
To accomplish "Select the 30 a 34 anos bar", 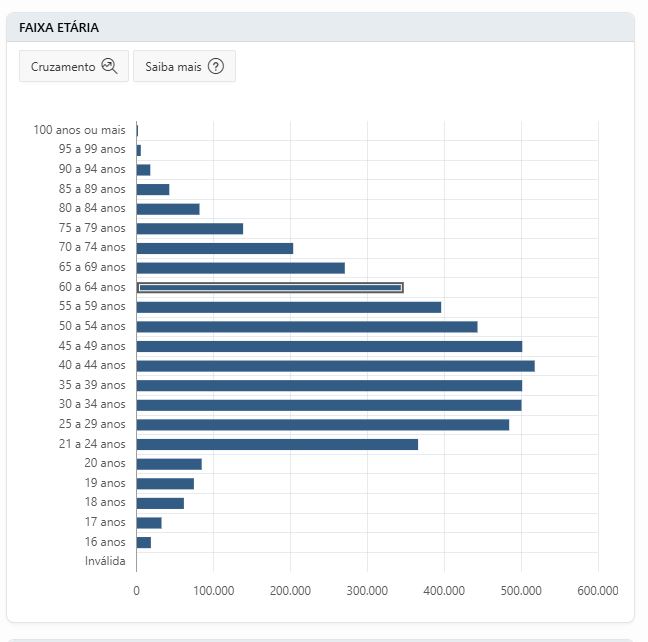I will (329, 405).
